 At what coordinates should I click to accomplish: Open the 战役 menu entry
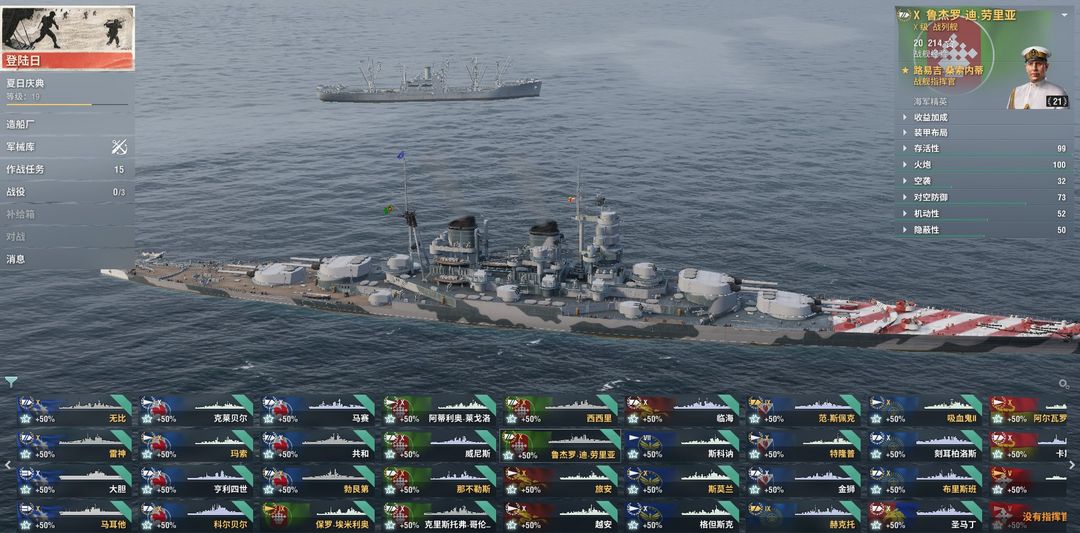click(68, 192)
